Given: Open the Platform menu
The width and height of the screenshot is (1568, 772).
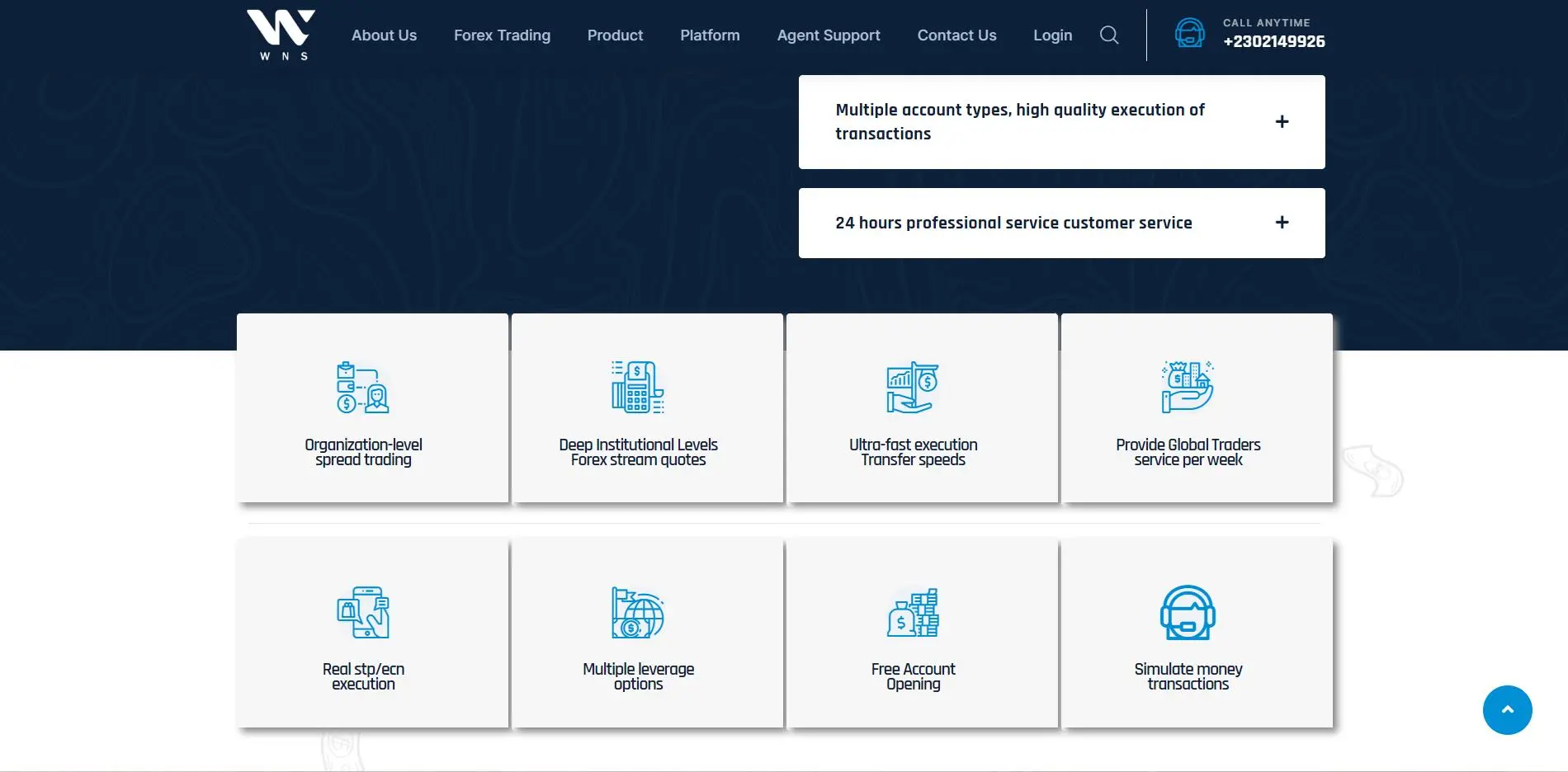Looking at the screenshot, I should (710, 35).
